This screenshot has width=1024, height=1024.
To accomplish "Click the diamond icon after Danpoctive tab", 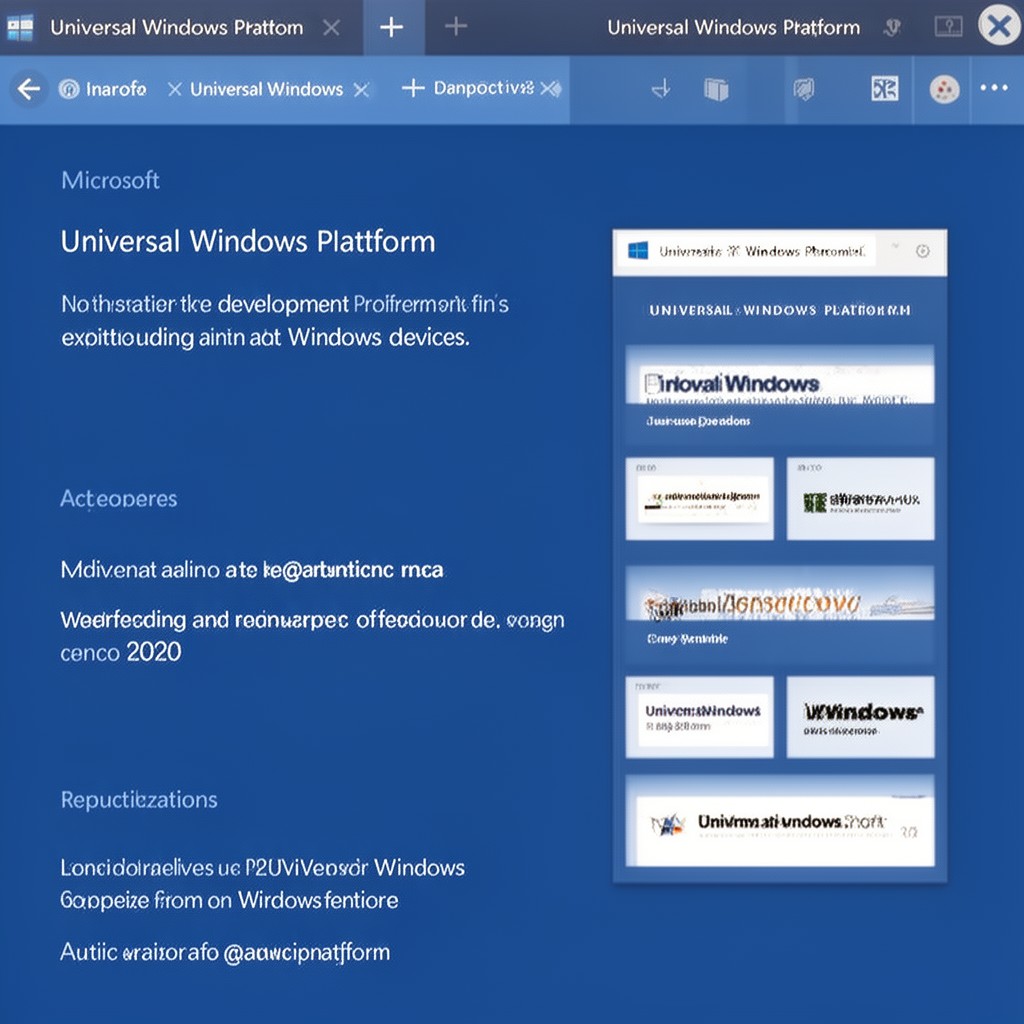I will pos(556,89).
